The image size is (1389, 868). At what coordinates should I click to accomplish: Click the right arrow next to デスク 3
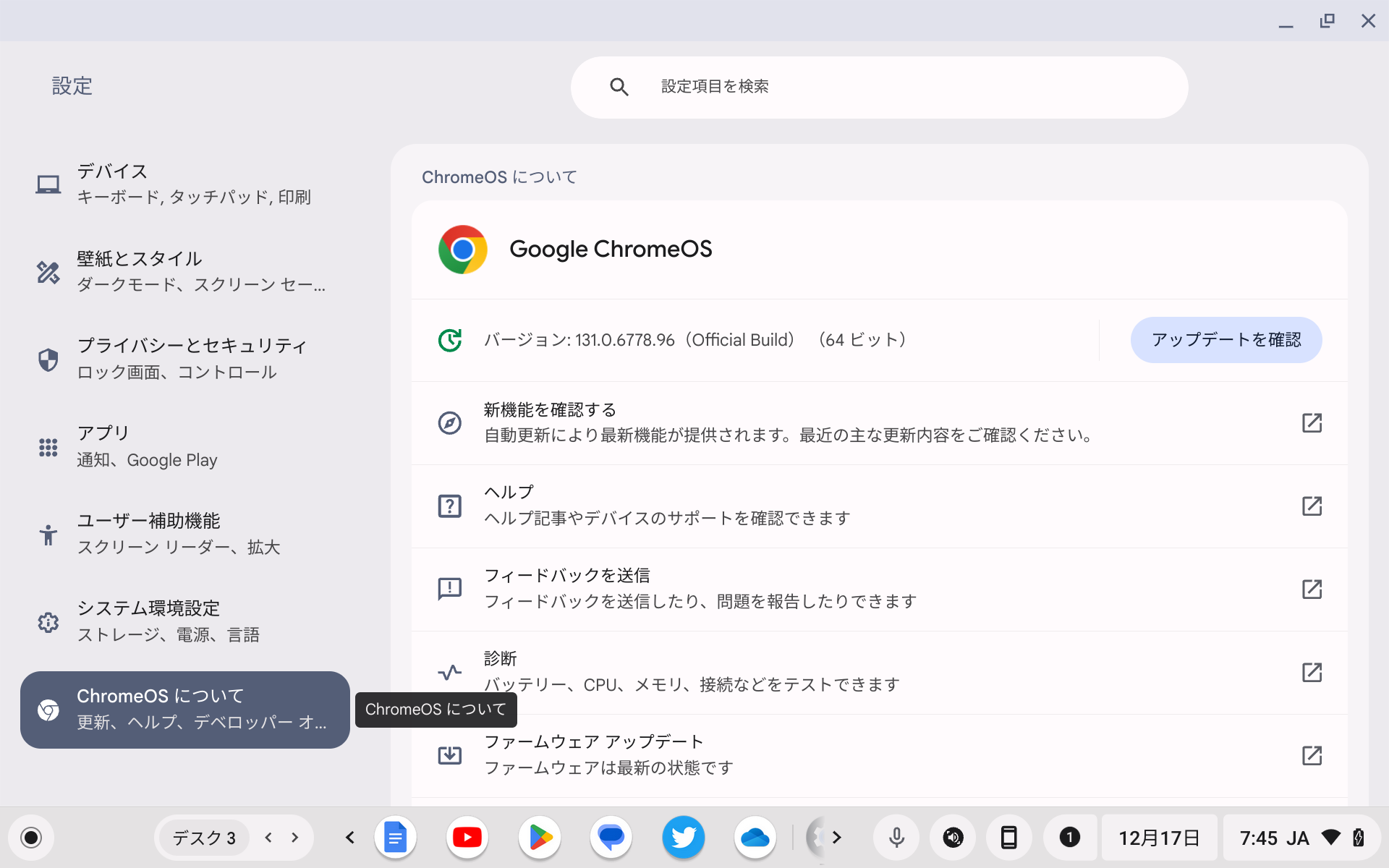pyautogui.click(x=294, y=837)
